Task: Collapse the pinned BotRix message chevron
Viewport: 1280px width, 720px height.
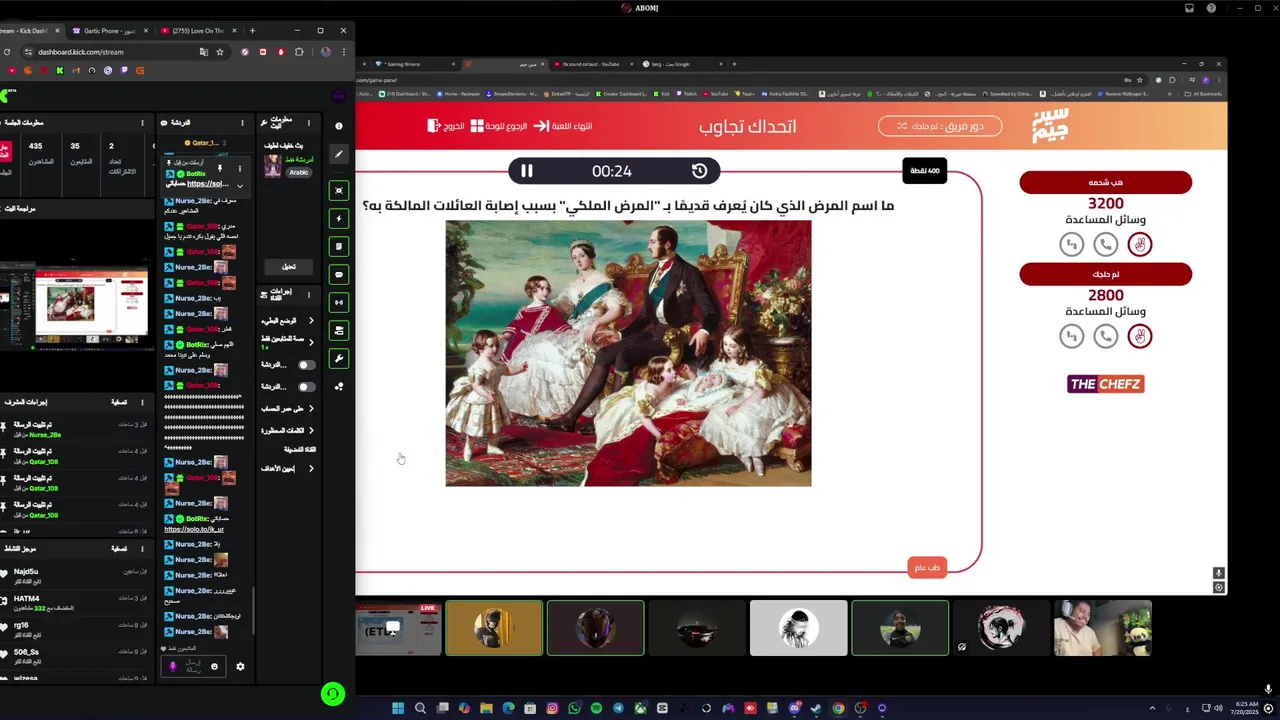Action: (x=239, y=185)
